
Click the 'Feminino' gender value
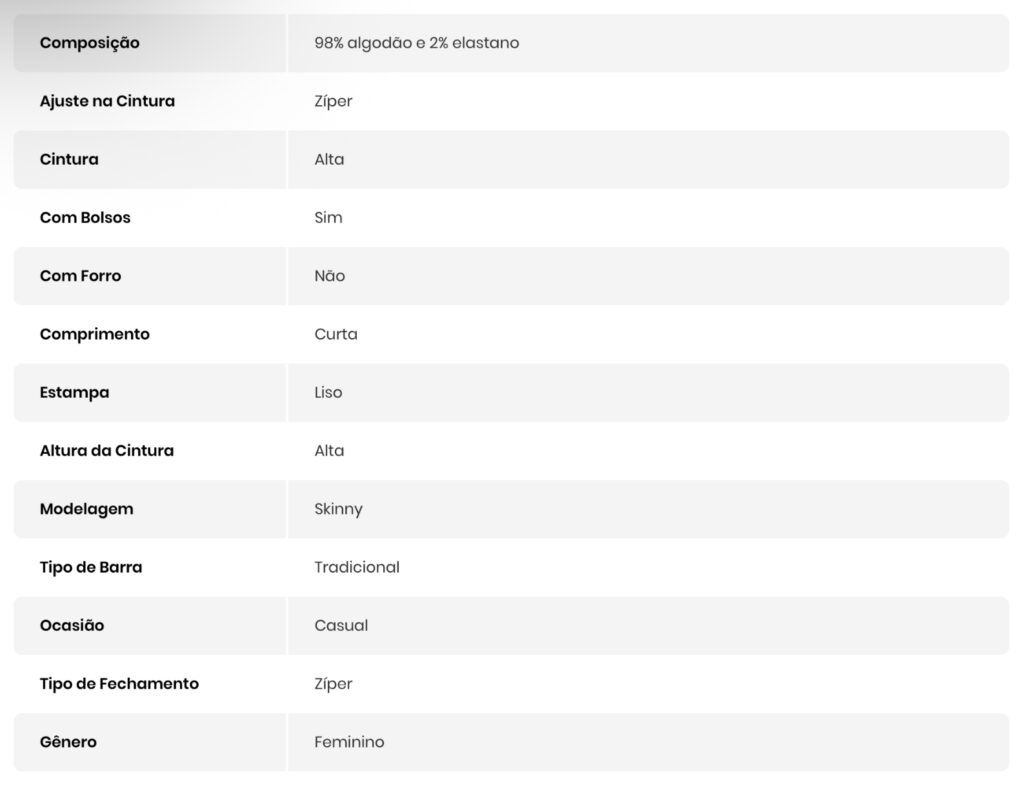[x=349, y=742]
